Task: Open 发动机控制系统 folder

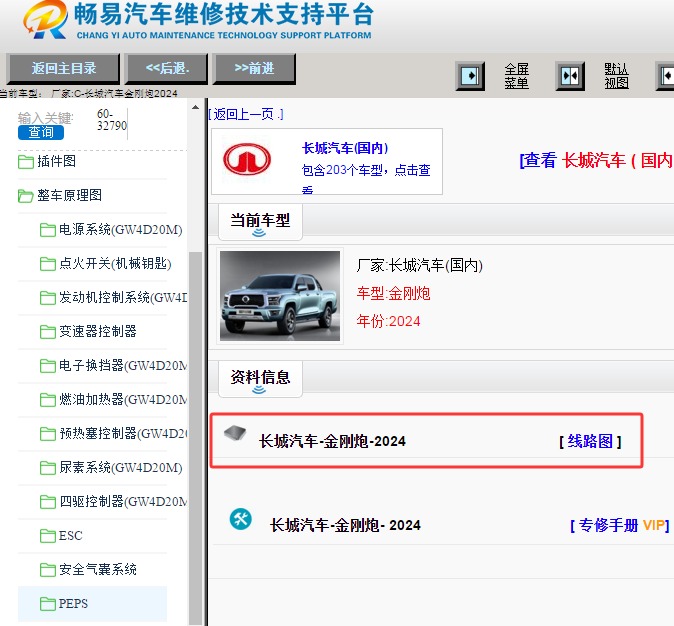Action: click(x=123, y=297)
